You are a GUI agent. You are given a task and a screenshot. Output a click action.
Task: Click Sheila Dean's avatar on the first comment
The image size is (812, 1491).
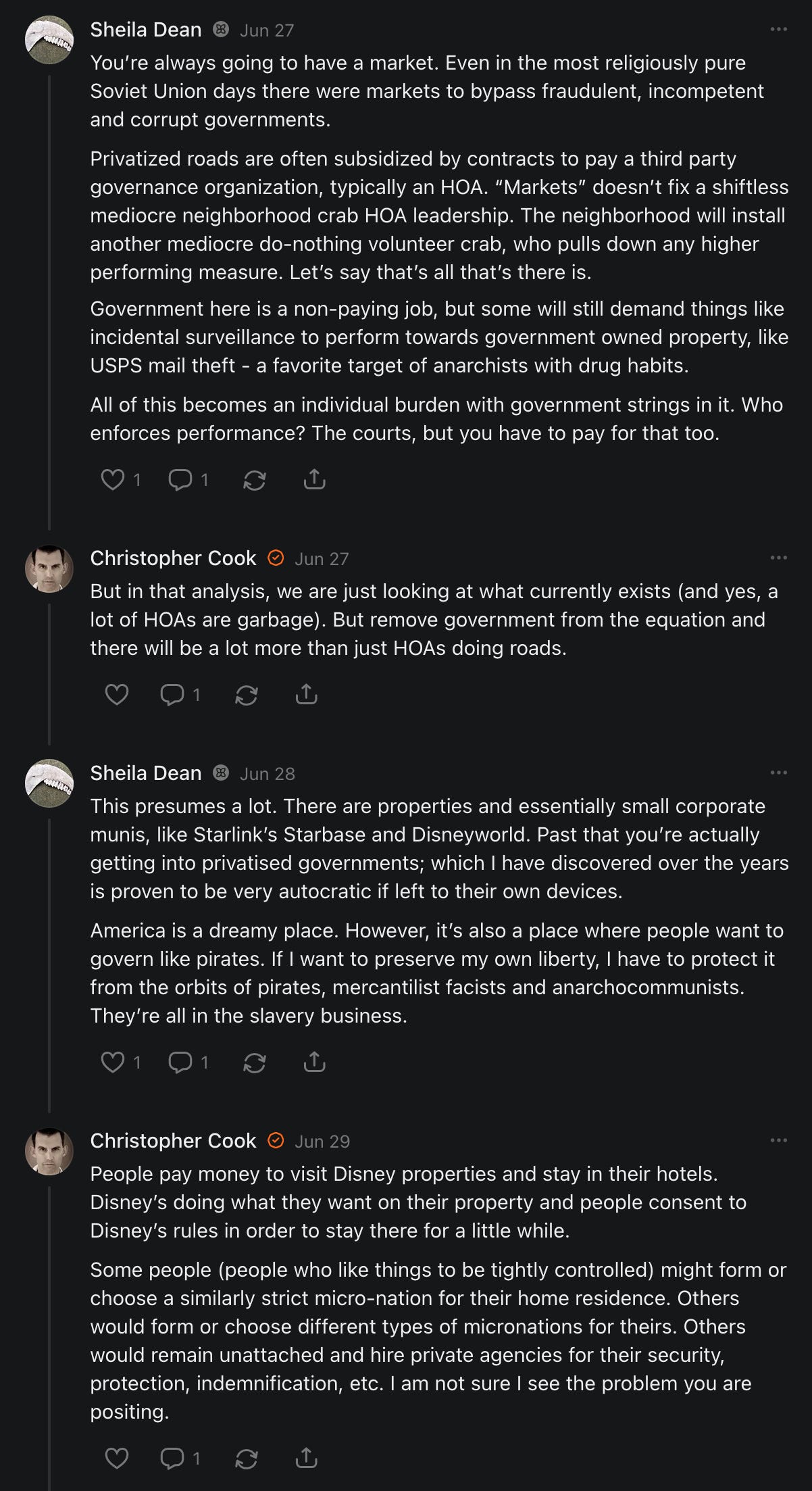pos(49,40)
